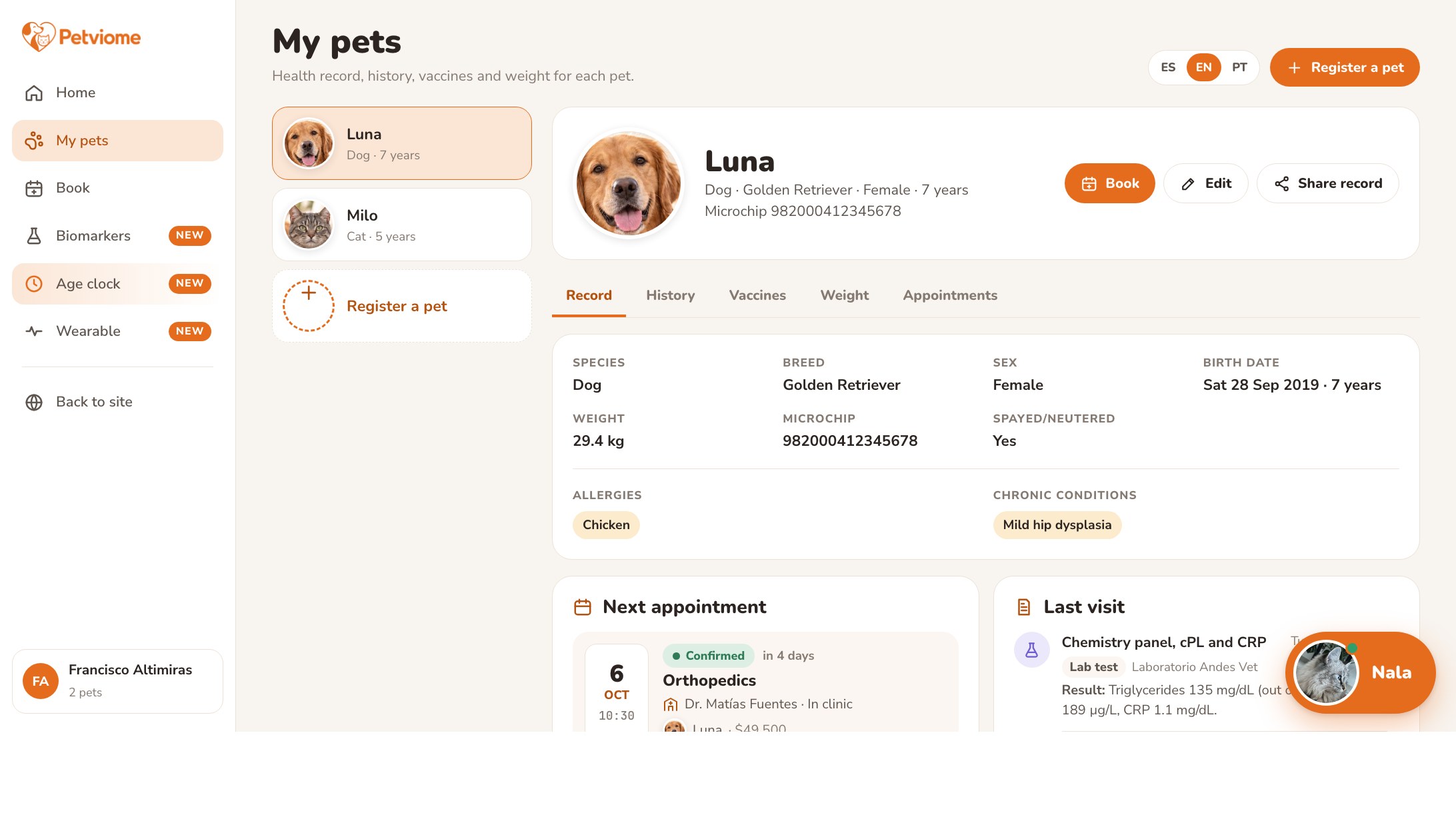Switch to the History tab
1456x819 pixels.
(671, 296)
